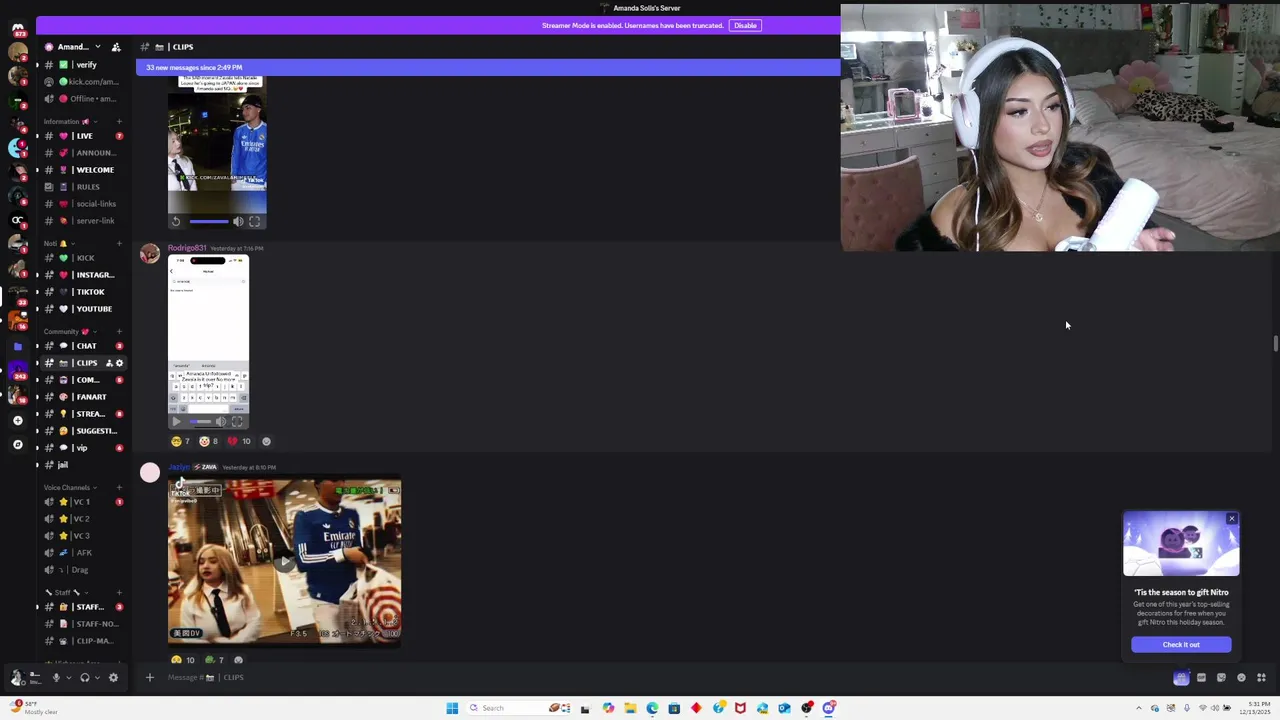Click the Check it out button
The image size is (1280, 720).
point(1181,644)
